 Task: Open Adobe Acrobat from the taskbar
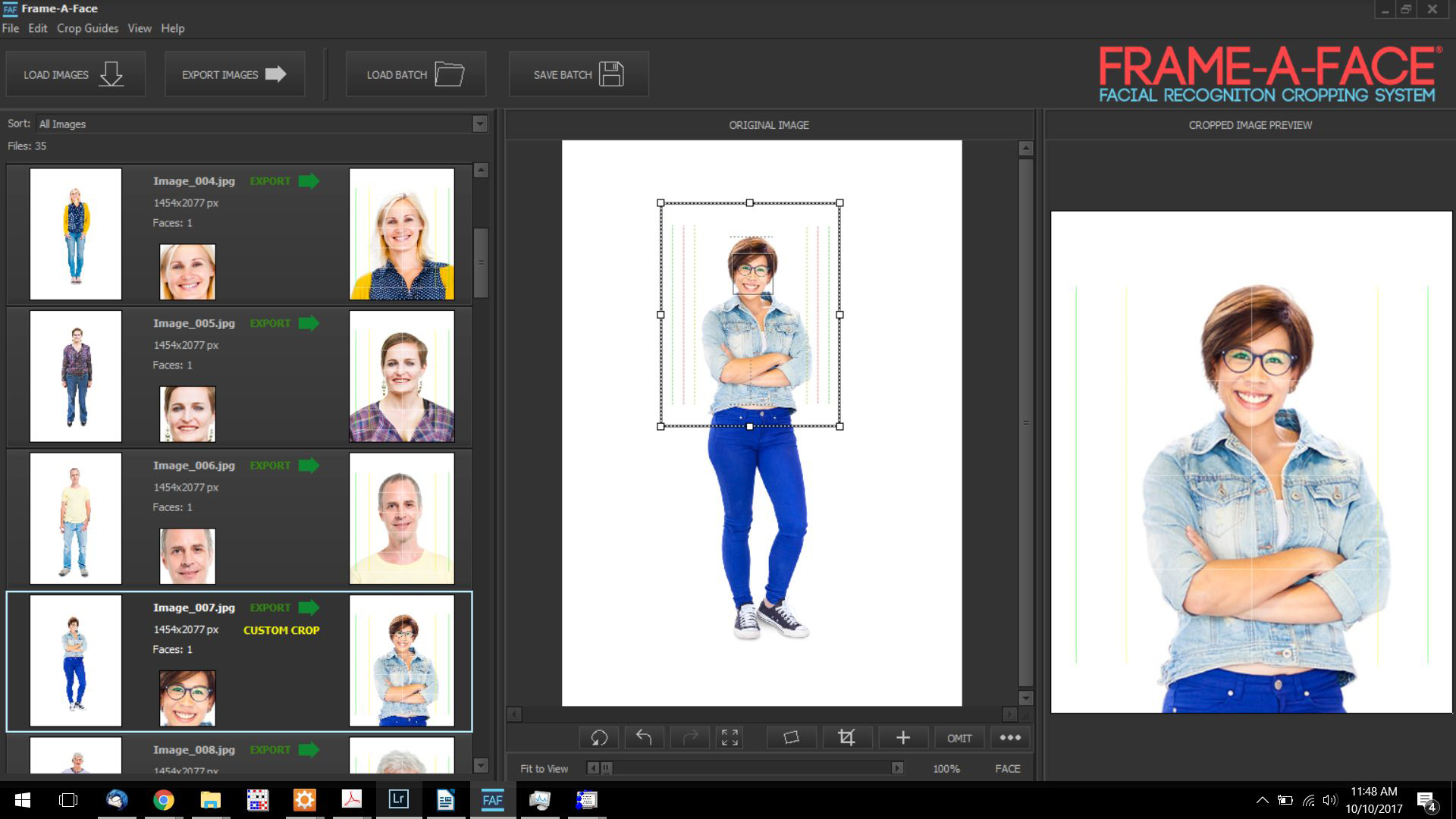pos(352,799)
